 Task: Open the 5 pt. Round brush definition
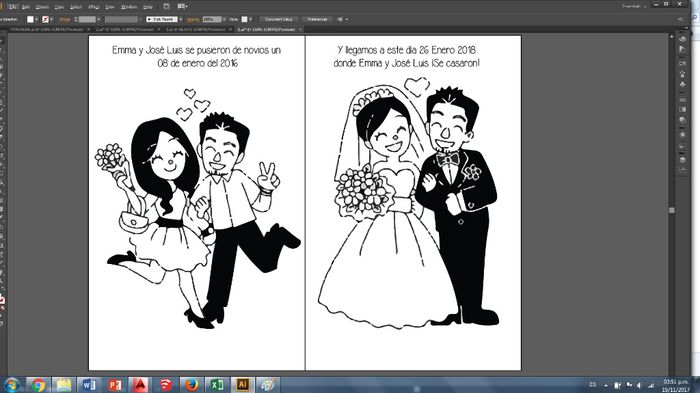(162, 19)
